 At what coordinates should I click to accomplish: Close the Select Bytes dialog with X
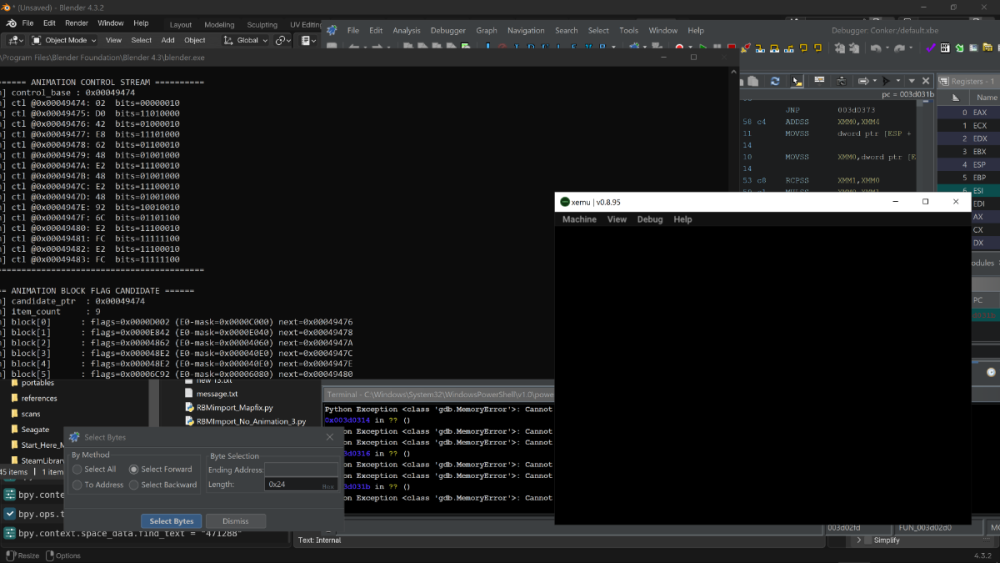pos(330,437)
